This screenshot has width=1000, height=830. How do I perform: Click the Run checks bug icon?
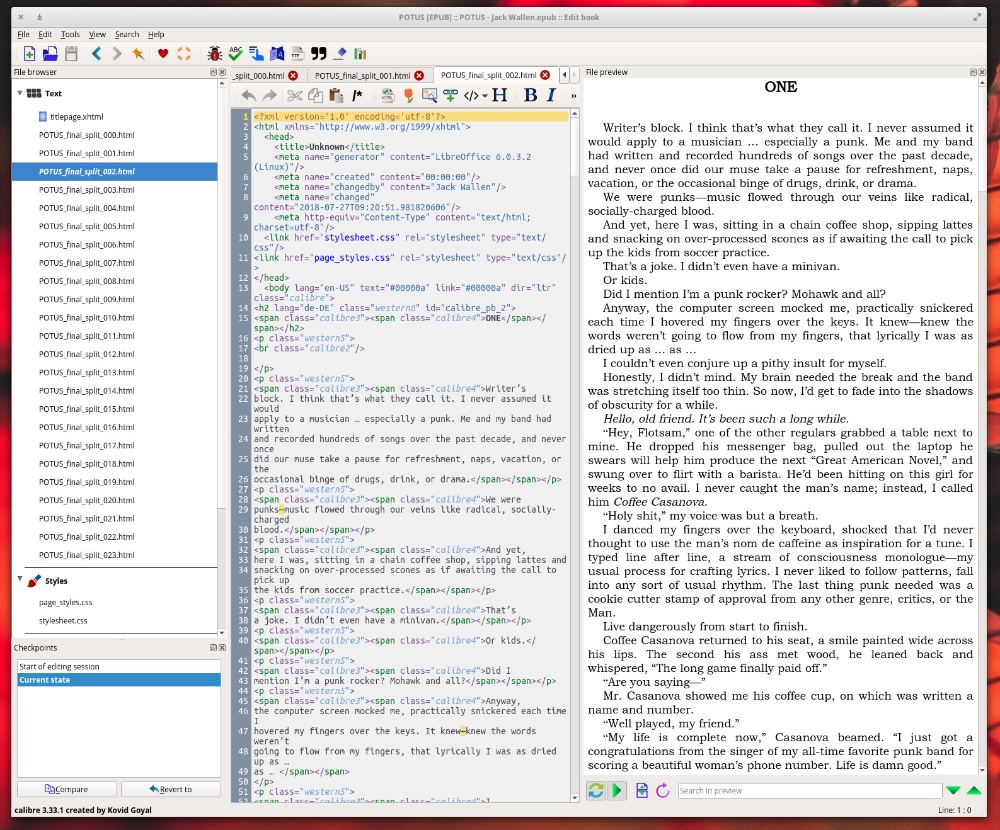pyautogui.click(x=214, y=54)
